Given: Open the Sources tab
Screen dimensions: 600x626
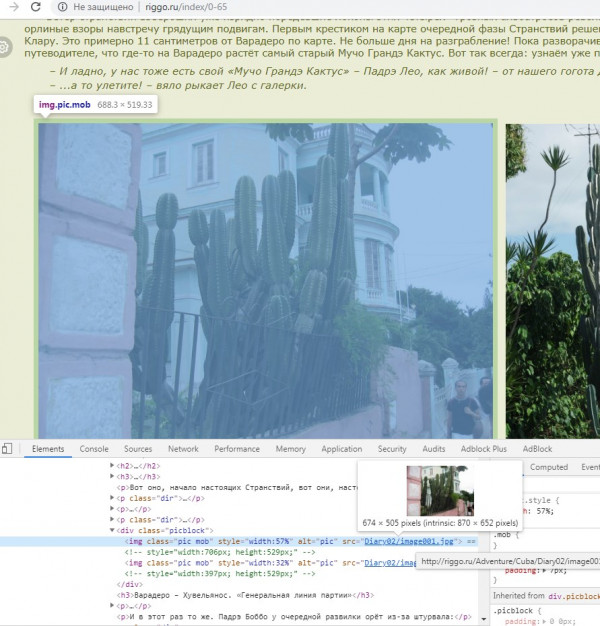Looking at the screenshot, I should pyautogui.click(x=138, y=449).
